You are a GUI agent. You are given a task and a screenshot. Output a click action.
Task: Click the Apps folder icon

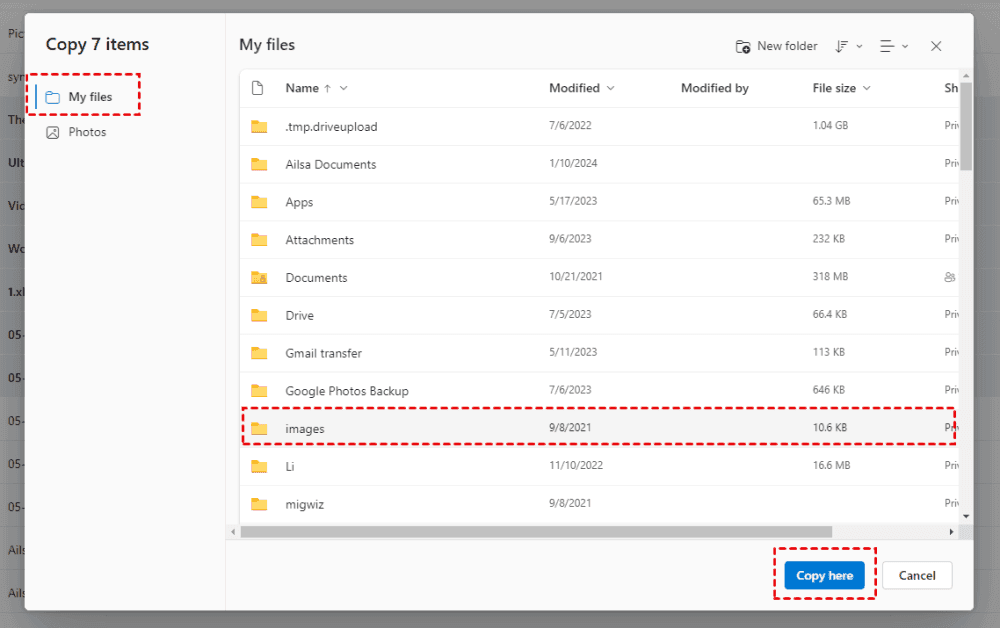259,201
